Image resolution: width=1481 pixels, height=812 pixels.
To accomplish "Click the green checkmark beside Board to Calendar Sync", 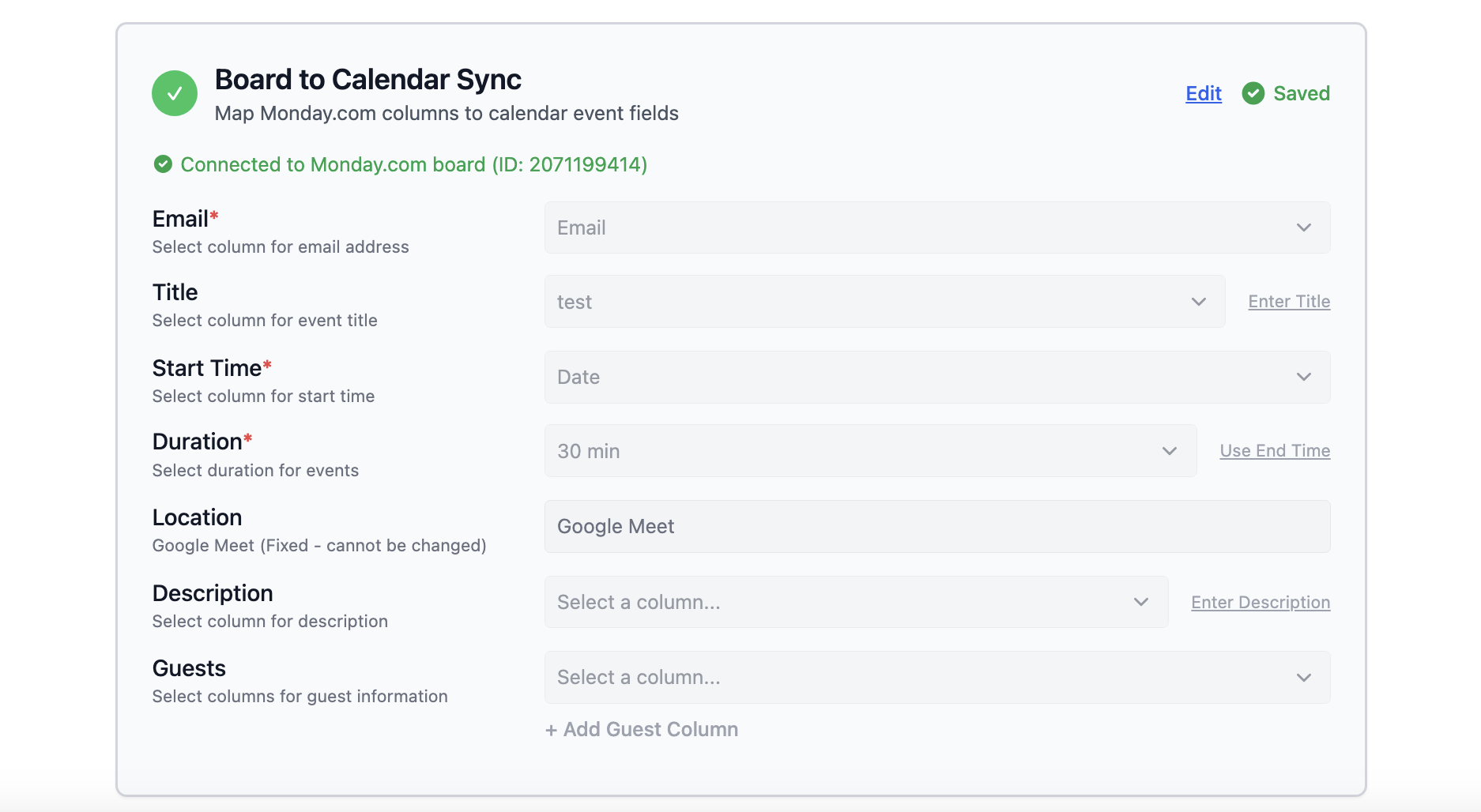I will coord(174,92).
